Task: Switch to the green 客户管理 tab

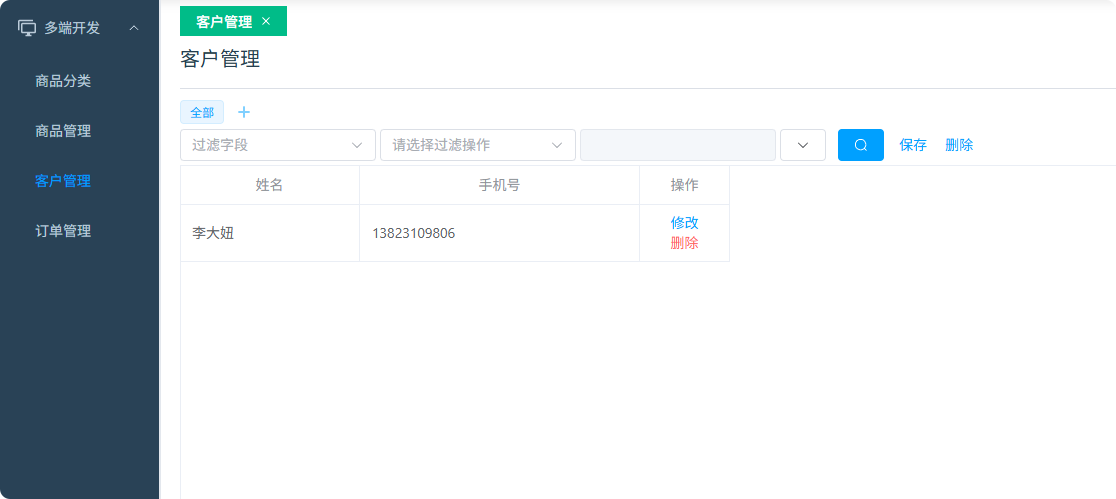Action: coord(223,21)
